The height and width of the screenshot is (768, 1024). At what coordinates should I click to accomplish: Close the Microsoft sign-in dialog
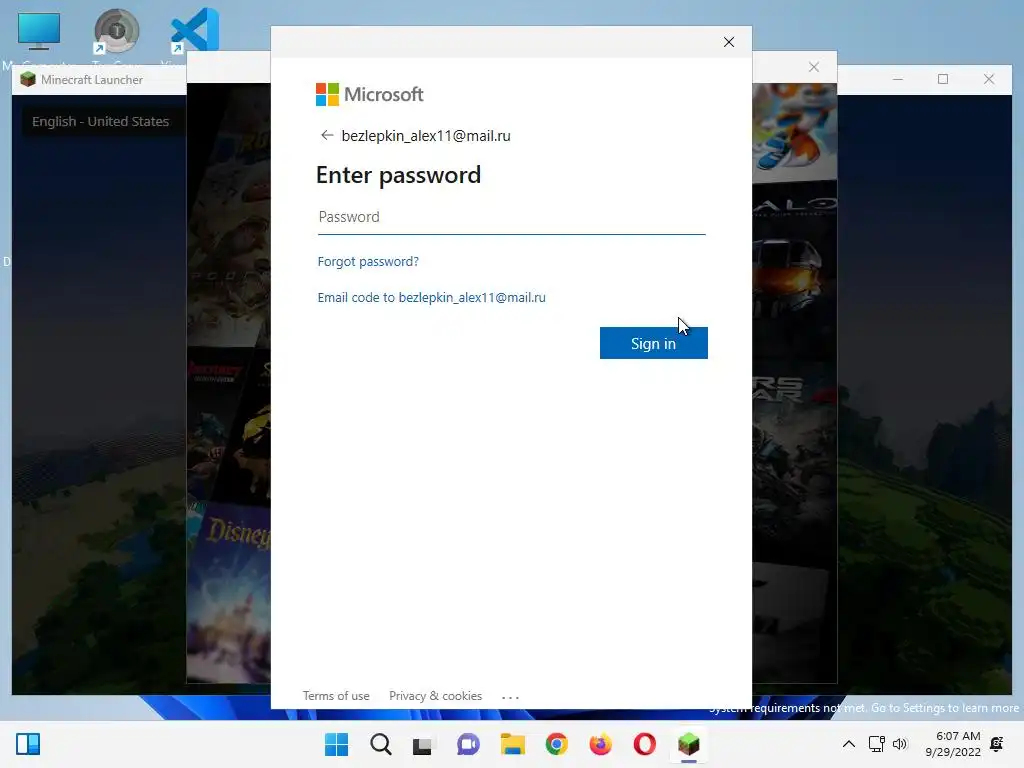coord(729,42)
